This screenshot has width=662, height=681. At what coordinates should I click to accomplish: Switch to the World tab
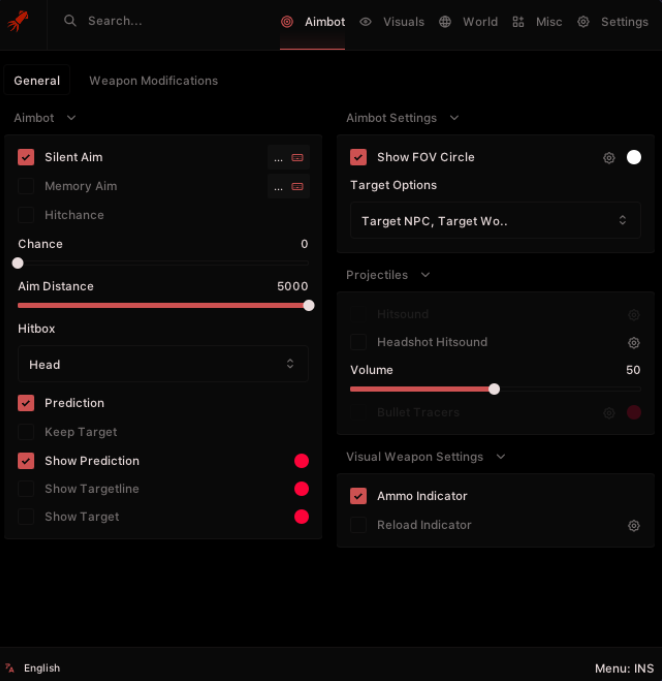468,22
